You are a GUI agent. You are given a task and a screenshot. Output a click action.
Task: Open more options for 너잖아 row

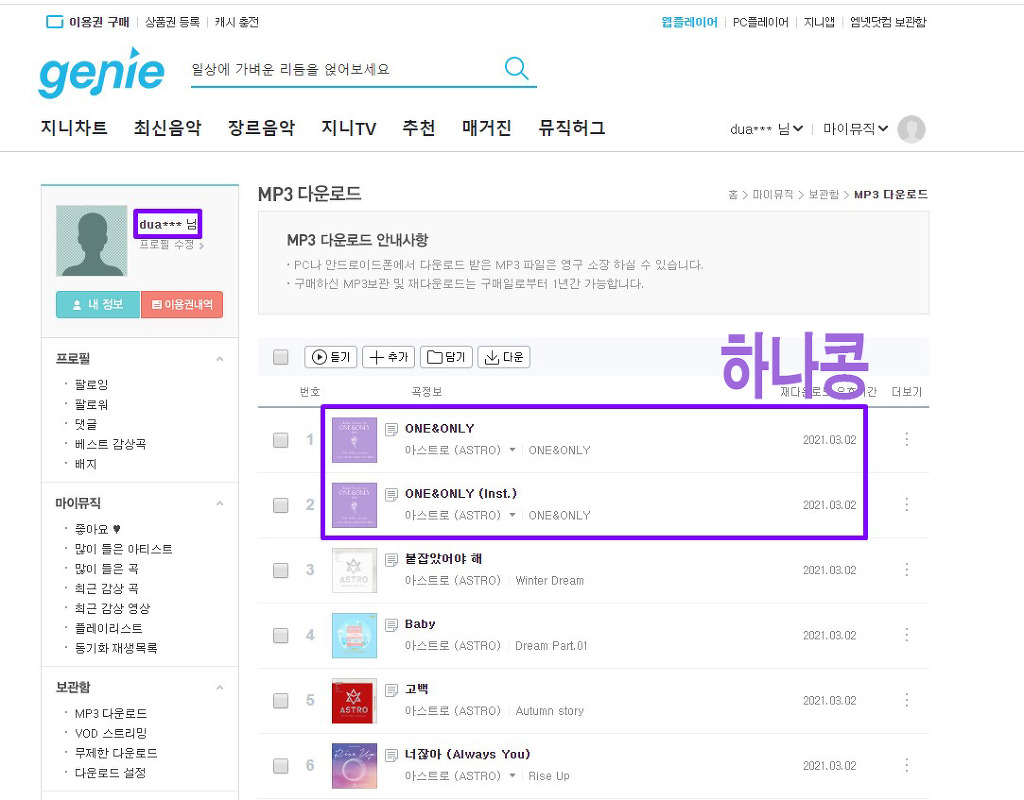pyautogui.click(x=906, y=765)
